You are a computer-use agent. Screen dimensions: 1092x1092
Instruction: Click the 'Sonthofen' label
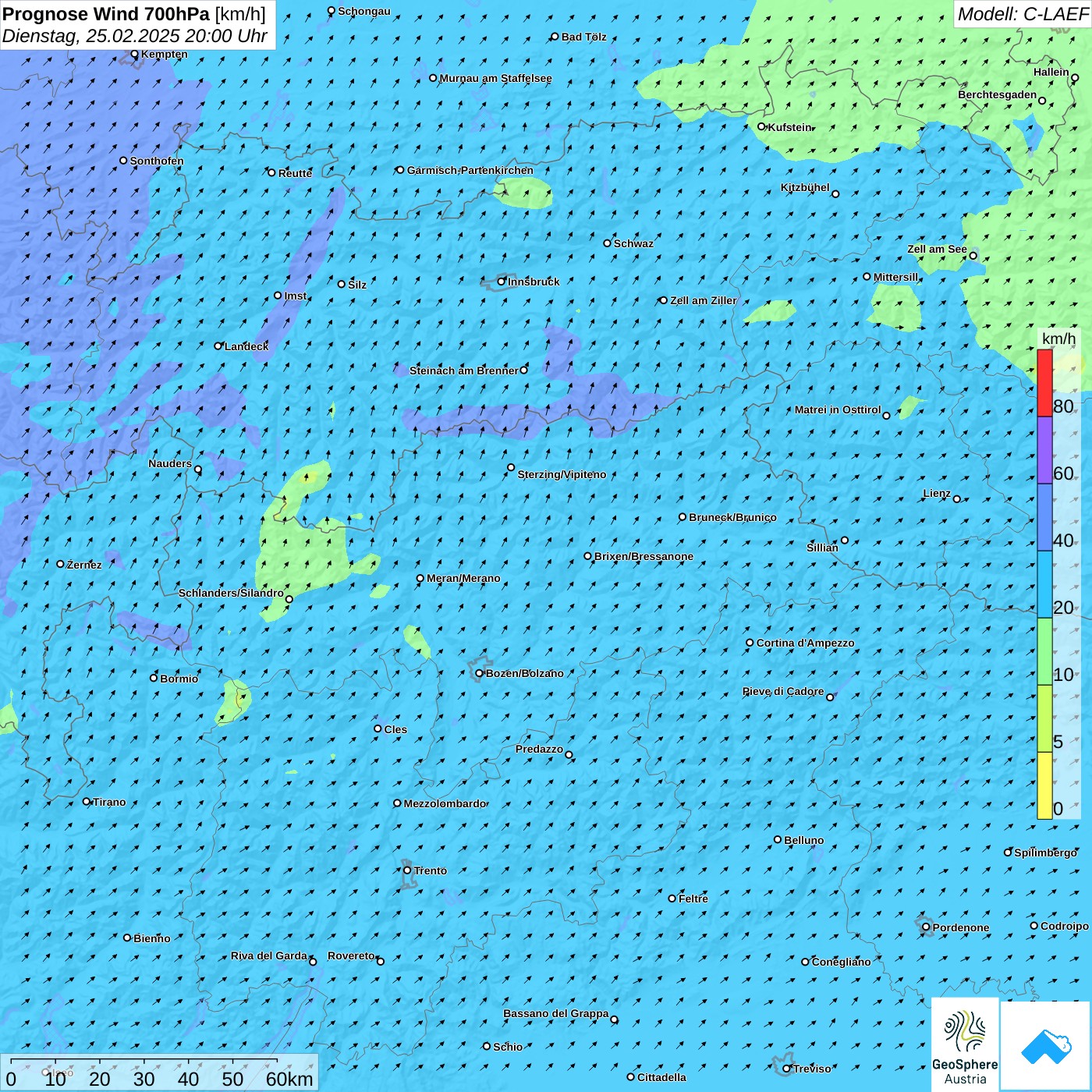pos(157,161)
